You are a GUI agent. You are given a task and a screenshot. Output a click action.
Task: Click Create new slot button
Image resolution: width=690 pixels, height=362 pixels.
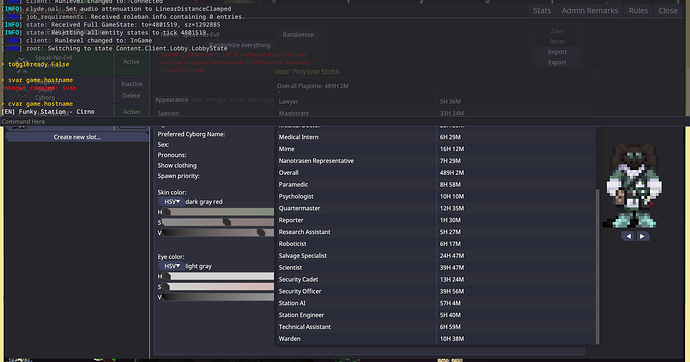point(77,137)
